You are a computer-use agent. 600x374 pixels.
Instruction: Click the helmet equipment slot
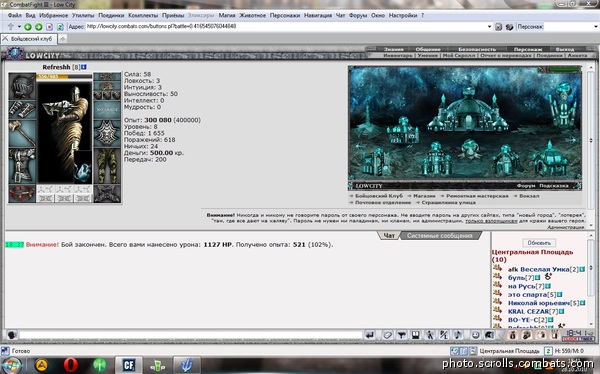(22, 87)
